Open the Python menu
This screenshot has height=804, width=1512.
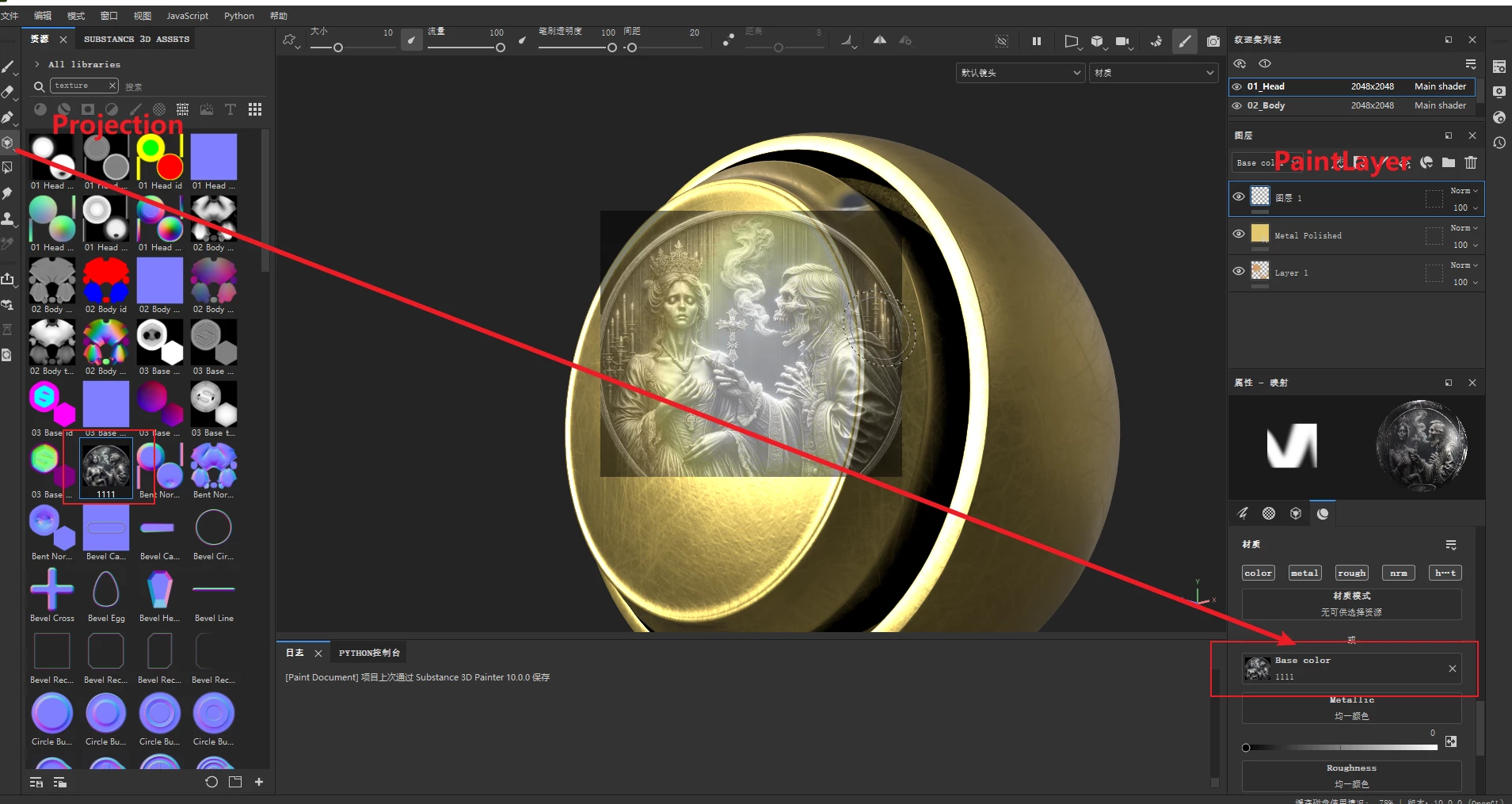click(x=239, y=16)
